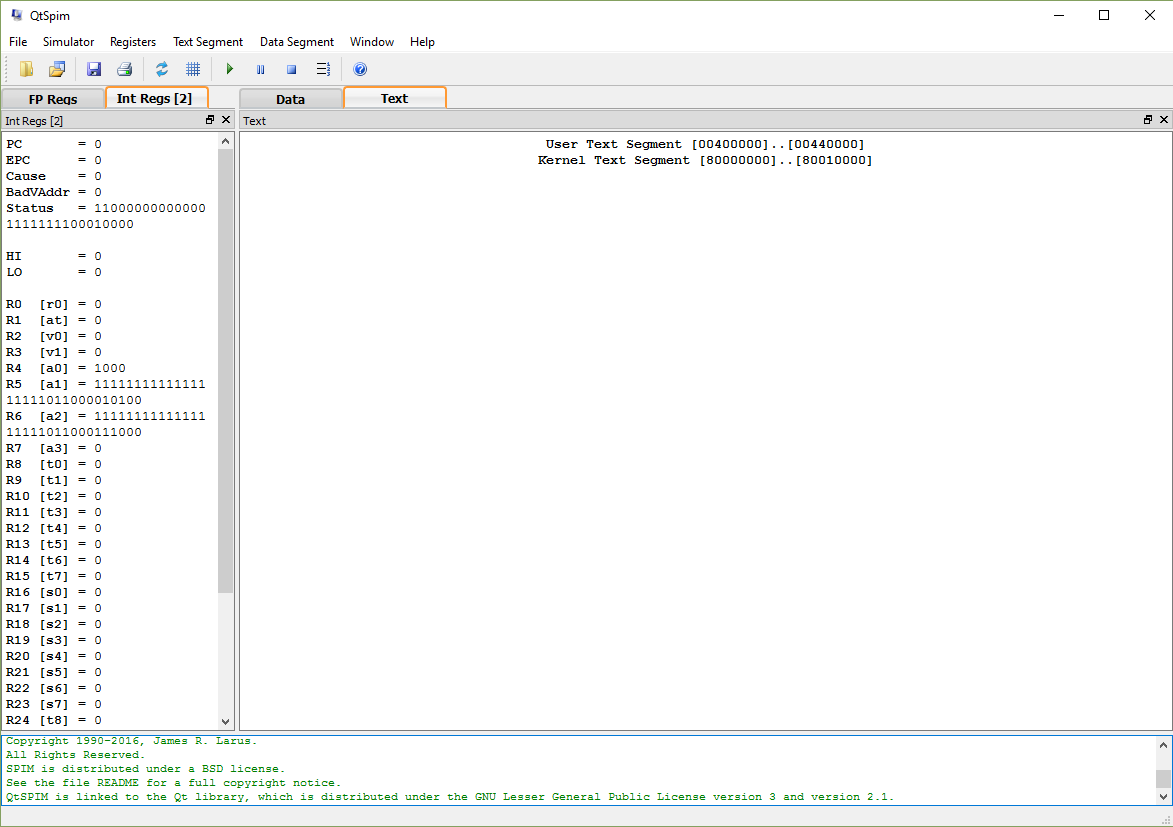Pause the simulation
This screenshot has width=1173, height=827.
(260, 69)
